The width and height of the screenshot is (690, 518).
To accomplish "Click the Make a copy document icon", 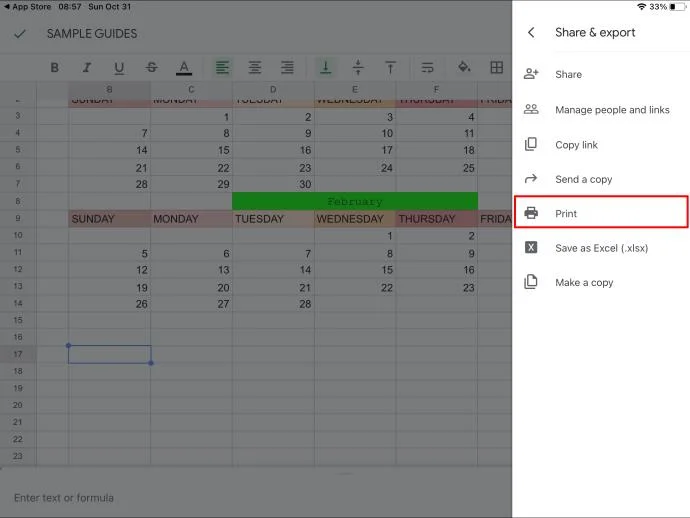I will click(531, 282).
